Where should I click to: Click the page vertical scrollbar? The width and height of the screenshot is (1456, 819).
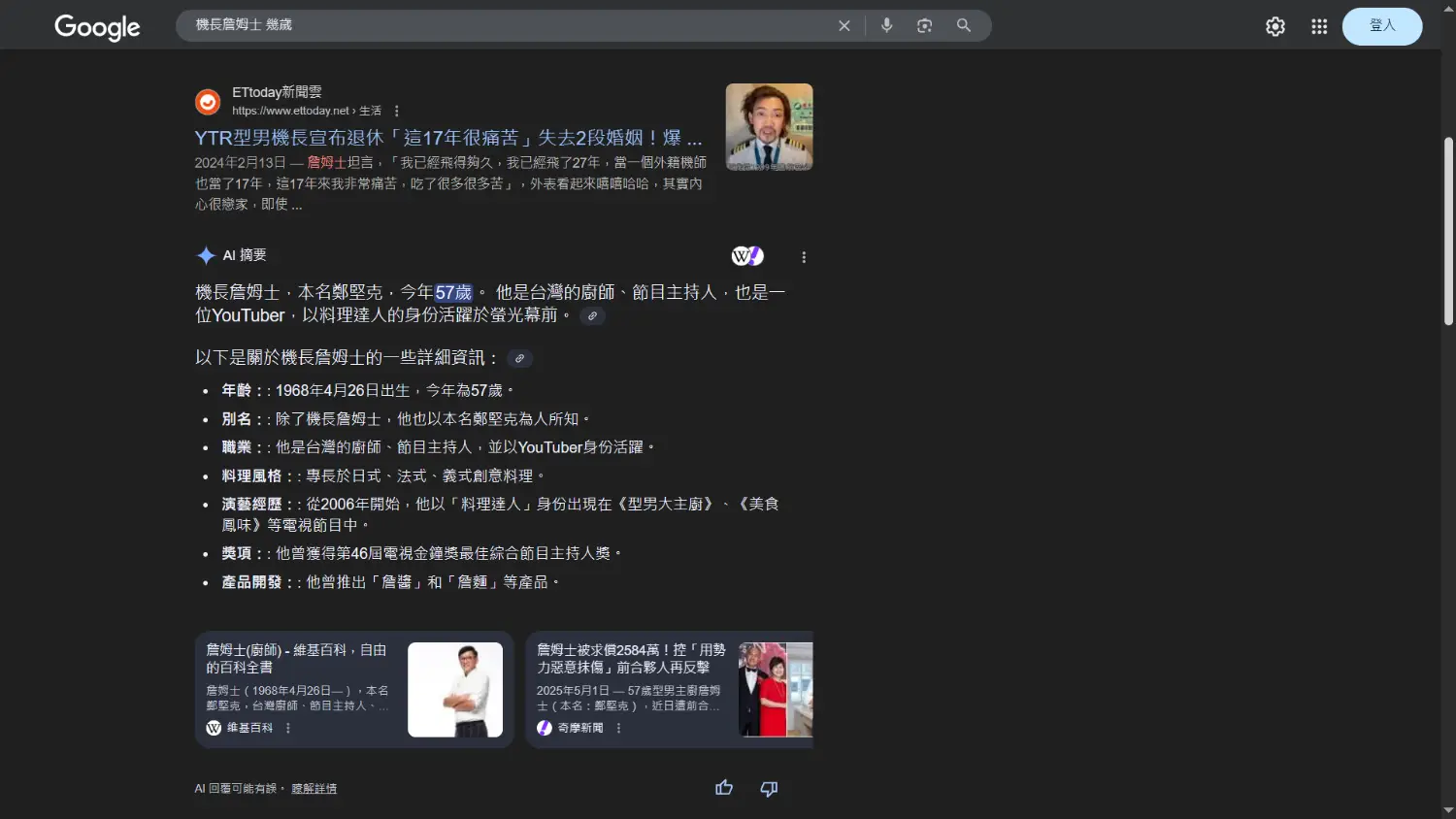pyautogui.click(x=1448, y=233)
